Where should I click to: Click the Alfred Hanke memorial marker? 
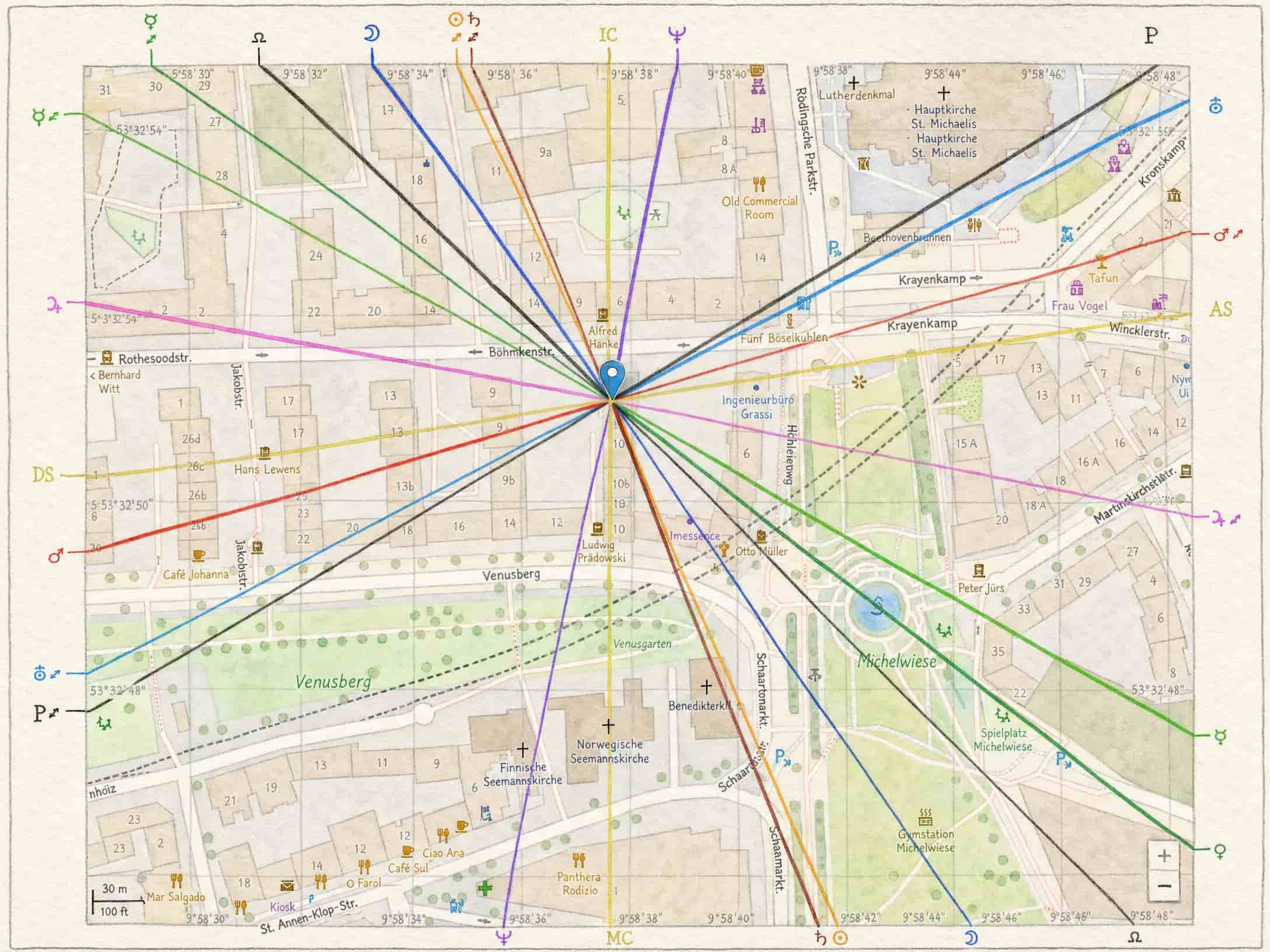coord(603,315)
